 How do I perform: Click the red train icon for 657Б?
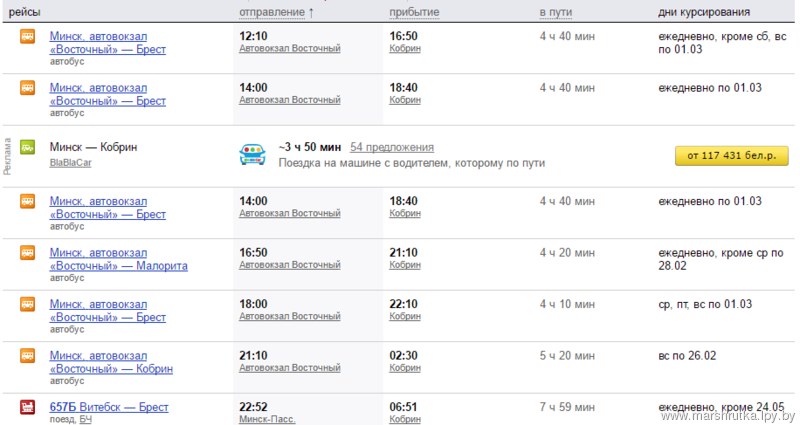coord(28,407)
